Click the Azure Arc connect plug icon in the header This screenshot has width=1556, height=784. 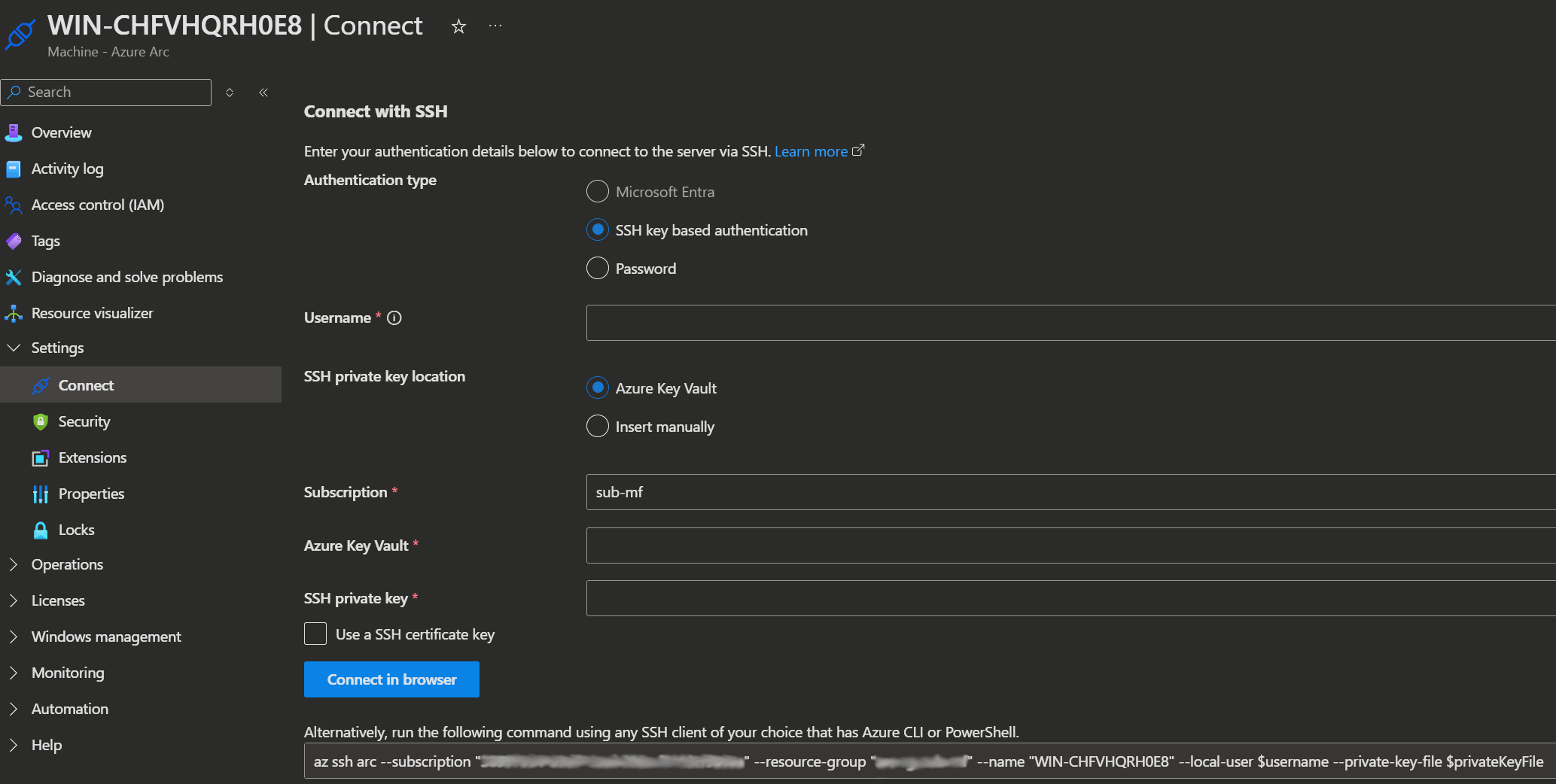point(20,34)
